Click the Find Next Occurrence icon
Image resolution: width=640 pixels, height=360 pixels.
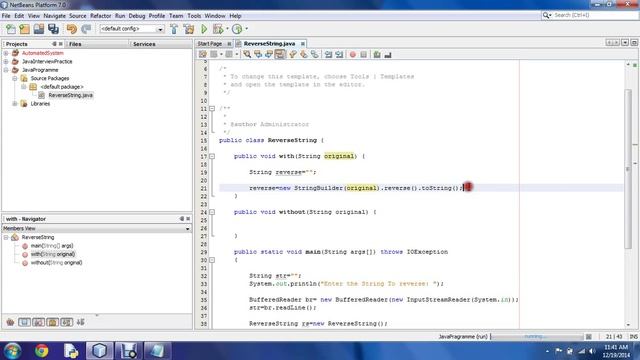click(x=269, y=54)
